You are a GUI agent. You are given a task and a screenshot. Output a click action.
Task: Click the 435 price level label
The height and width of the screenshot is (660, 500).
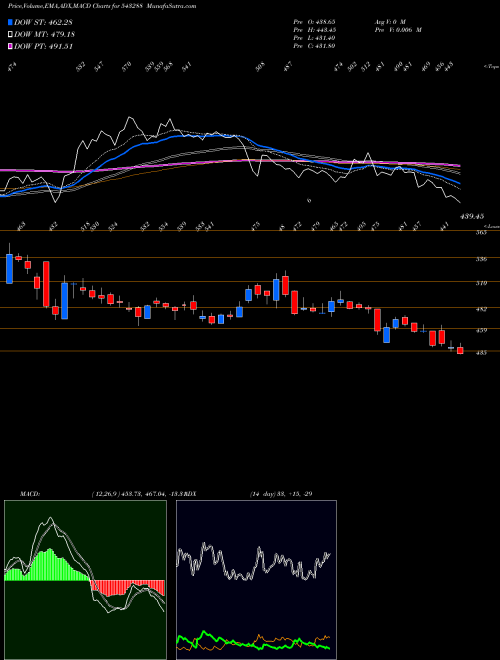tap(481, 353)
